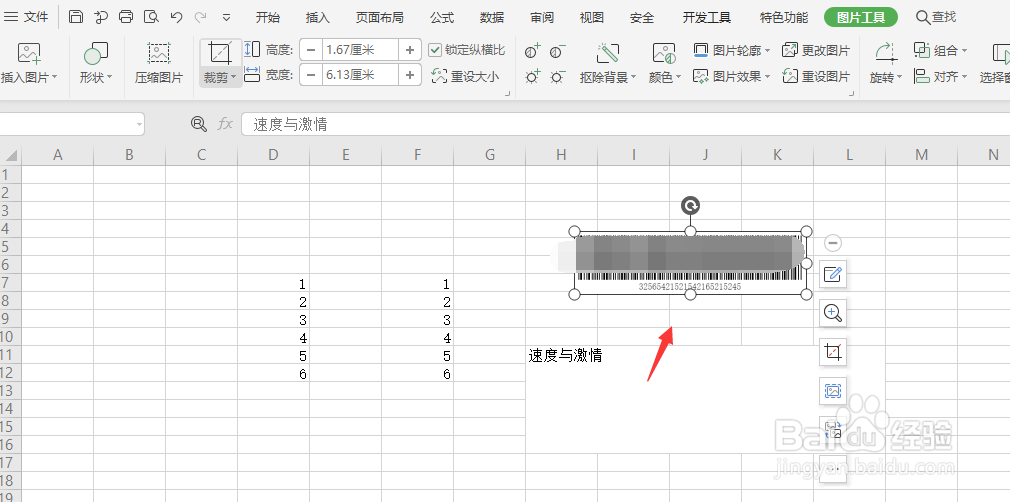Image resolution: width=1010 pixels, height=502 pixels.
Task: Click the 重设图片 button
Action: (816, 77)
